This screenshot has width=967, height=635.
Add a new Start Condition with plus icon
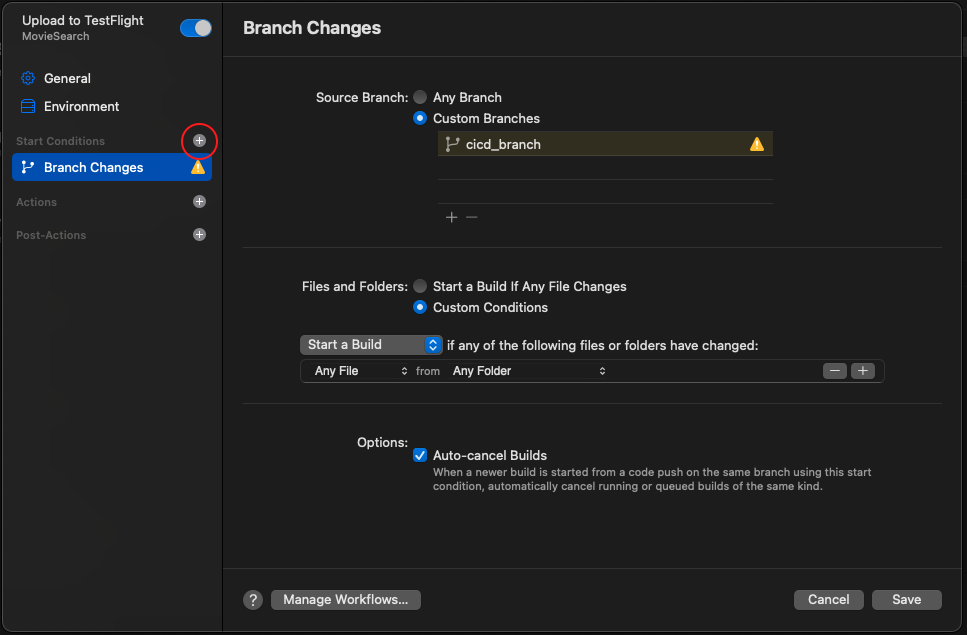(199, 141)
